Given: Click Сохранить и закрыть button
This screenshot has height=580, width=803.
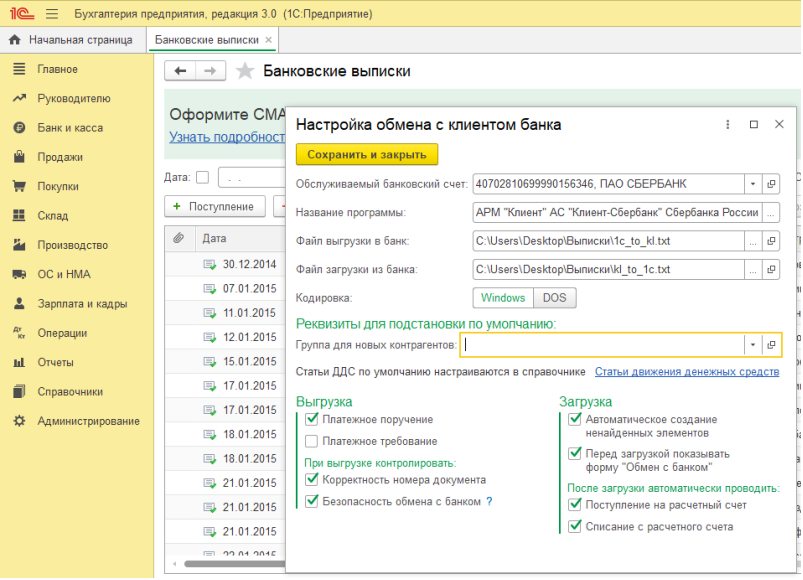Looking at the screenshot, I should pos(367,155).
